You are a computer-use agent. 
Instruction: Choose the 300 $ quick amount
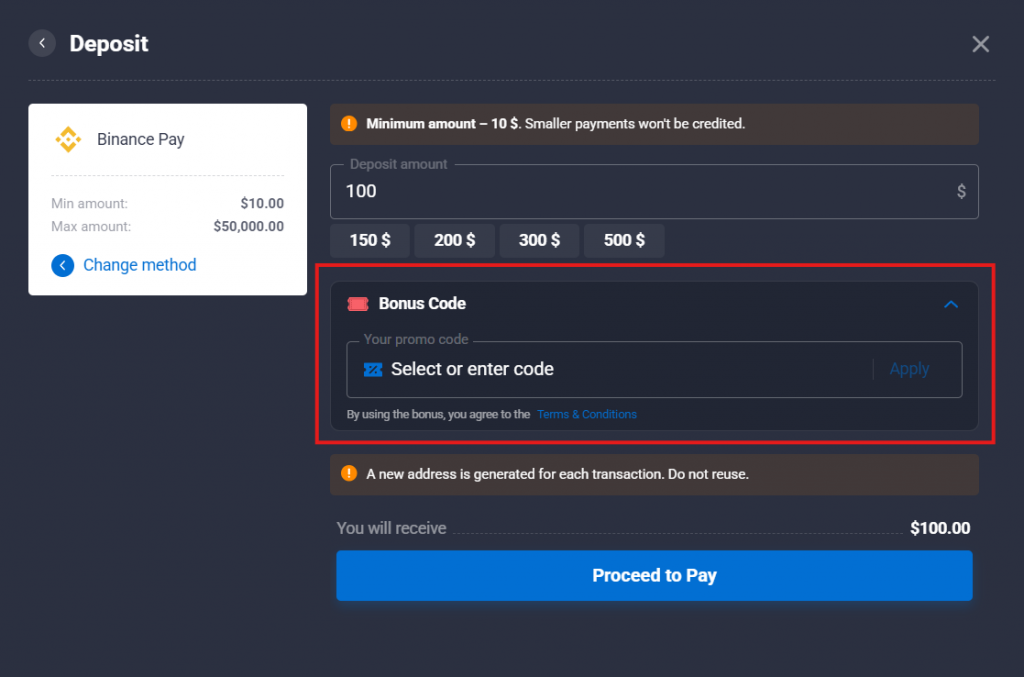539,240
